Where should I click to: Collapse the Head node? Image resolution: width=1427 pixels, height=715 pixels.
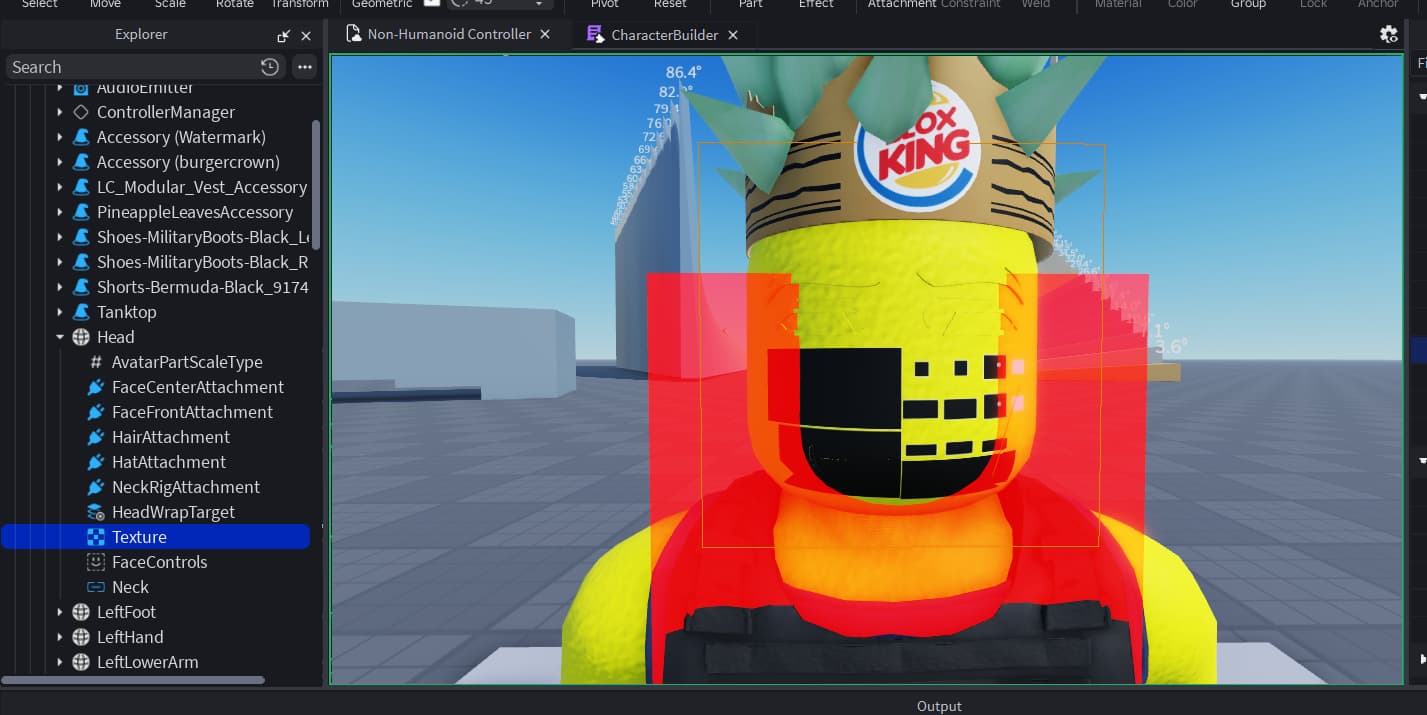click(x=60, y=337)
